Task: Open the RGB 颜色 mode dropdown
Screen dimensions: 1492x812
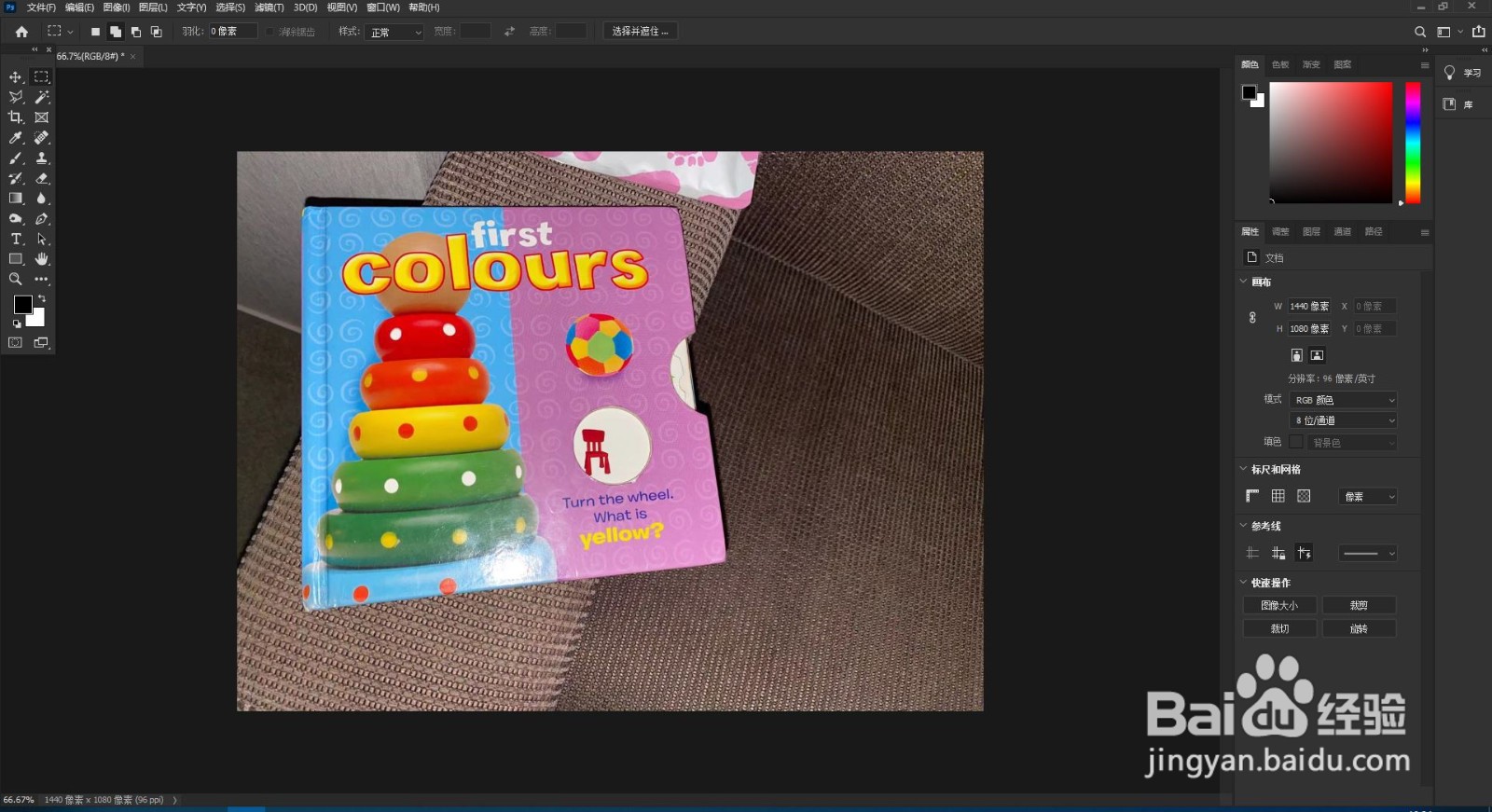Action: 1344,400
